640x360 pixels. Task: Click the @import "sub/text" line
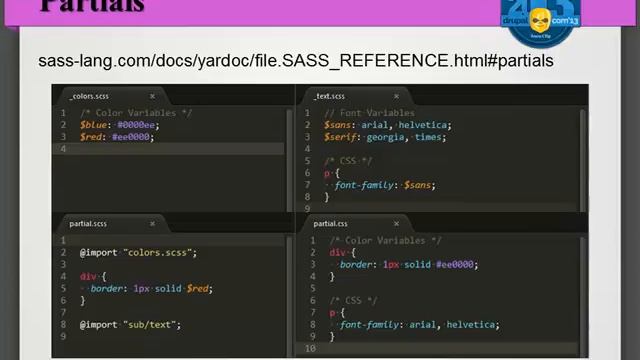click(x=130, y=325)
